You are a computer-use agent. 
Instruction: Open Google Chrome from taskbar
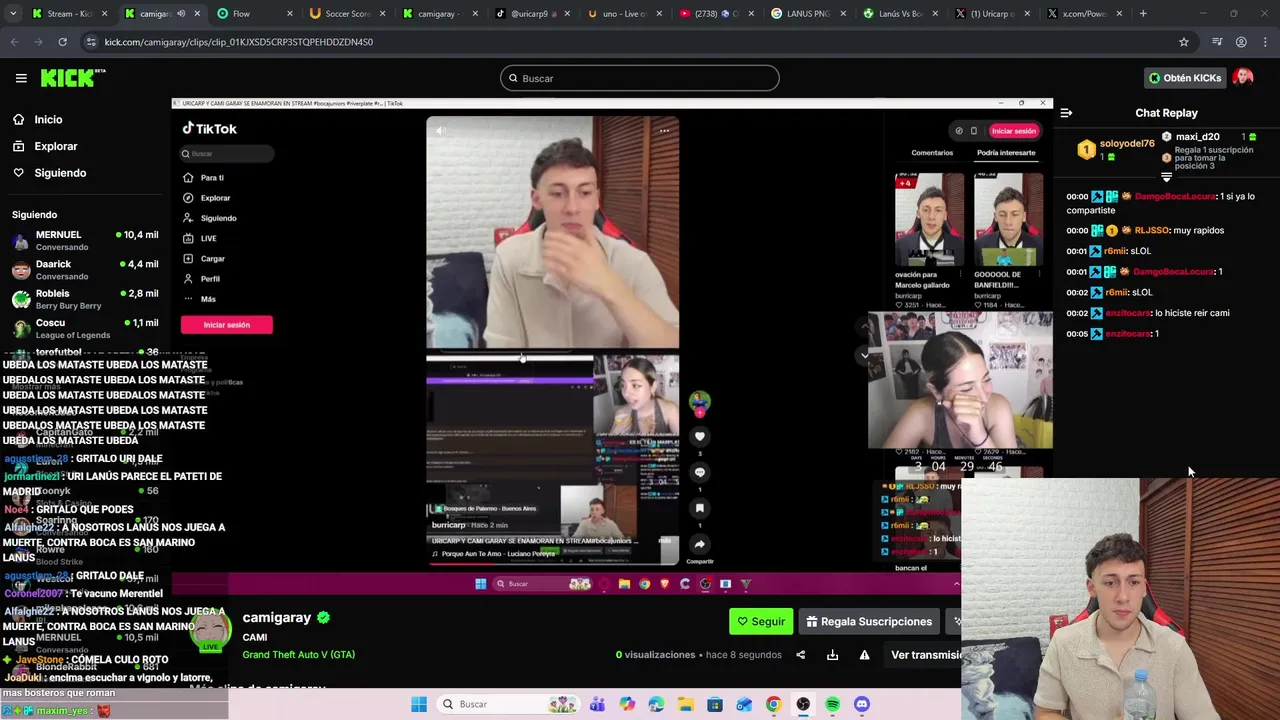[x=774, y=704]
